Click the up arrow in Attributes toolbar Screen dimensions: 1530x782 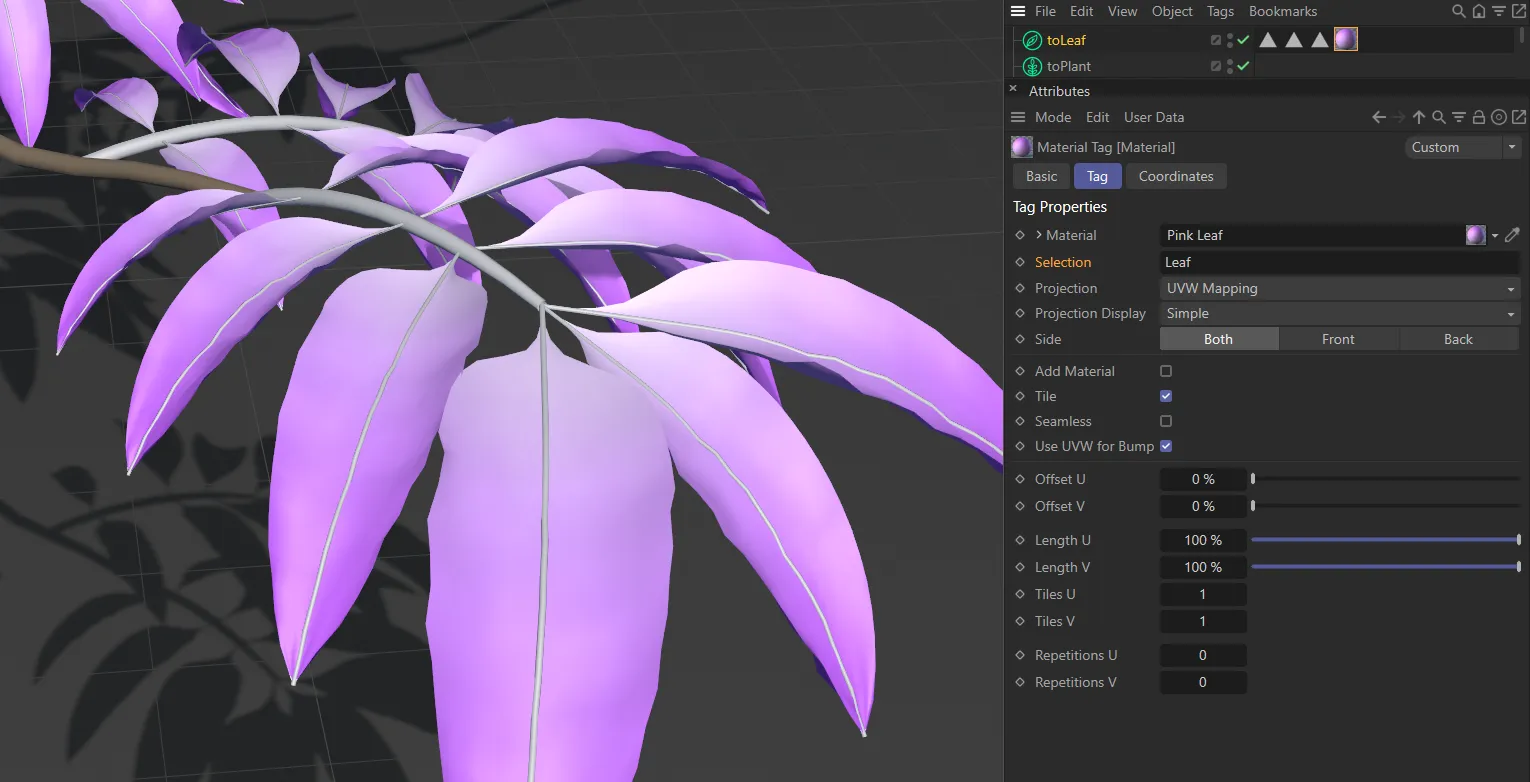coord(1419,117)
